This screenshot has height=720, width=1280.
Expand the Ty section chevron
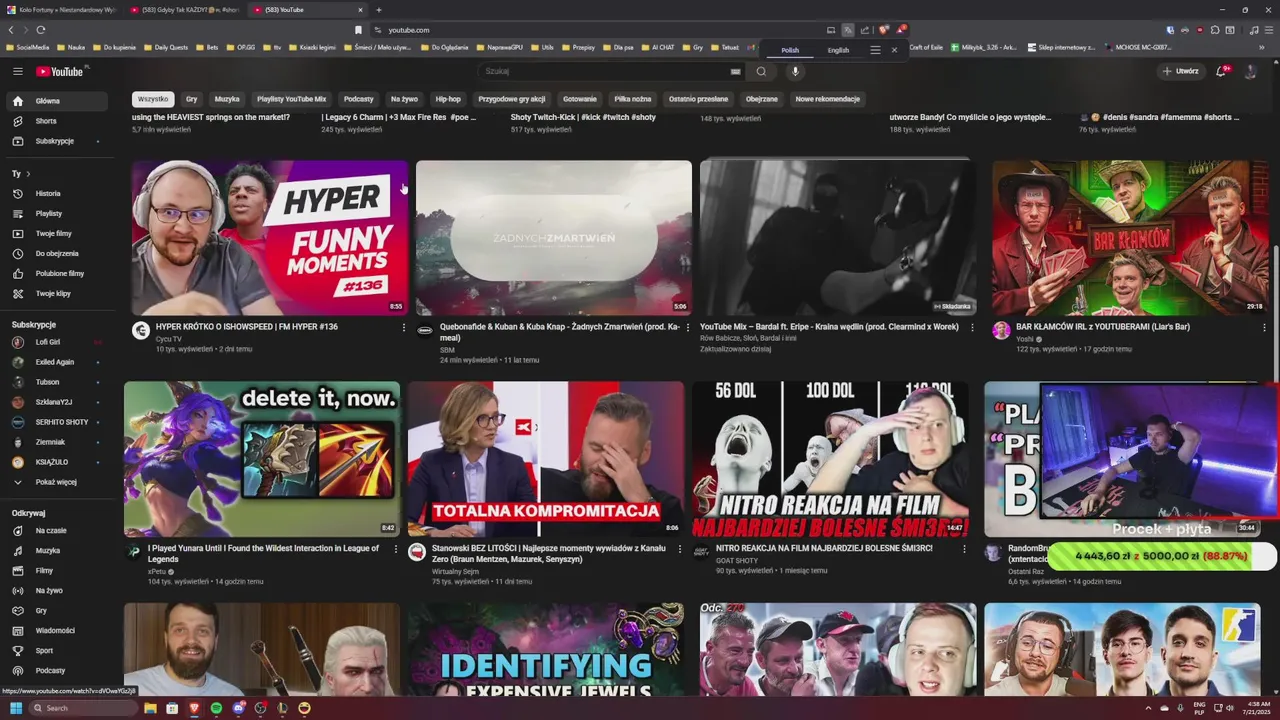pyautogui.click(x=27, y=174)
